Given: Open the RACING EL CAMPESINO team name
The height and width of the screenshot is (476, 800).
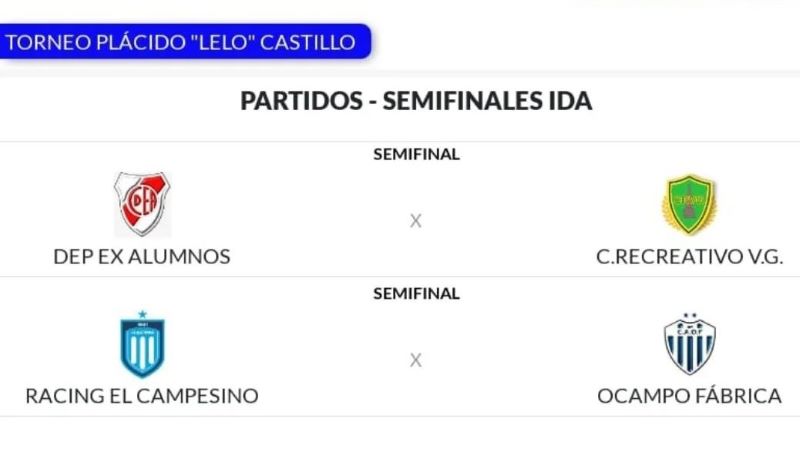Looking at the screenshot, I should point(142,396).
